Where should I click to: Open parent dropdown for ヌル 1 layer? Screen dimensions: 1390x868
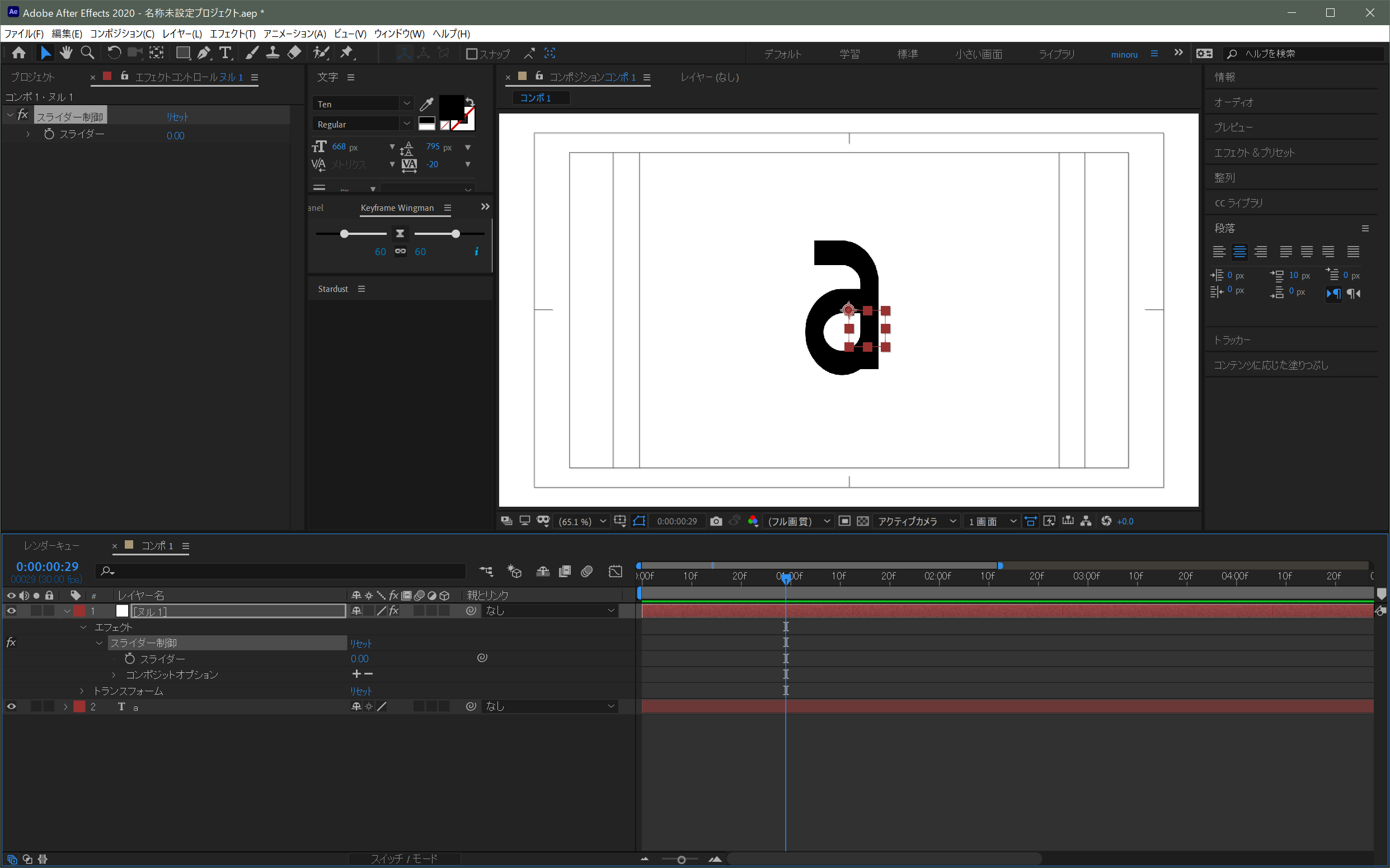[550, 611]
